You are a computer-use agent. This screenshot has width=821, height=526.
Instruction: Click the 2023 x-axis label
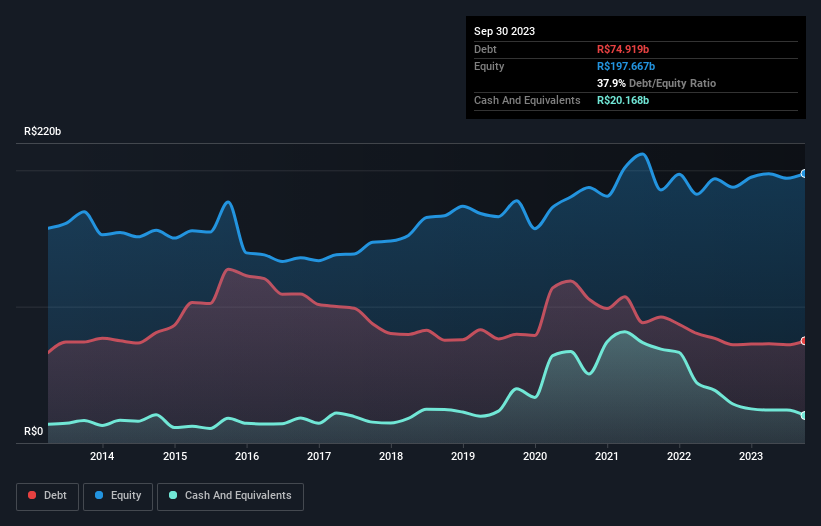[751, 456]
